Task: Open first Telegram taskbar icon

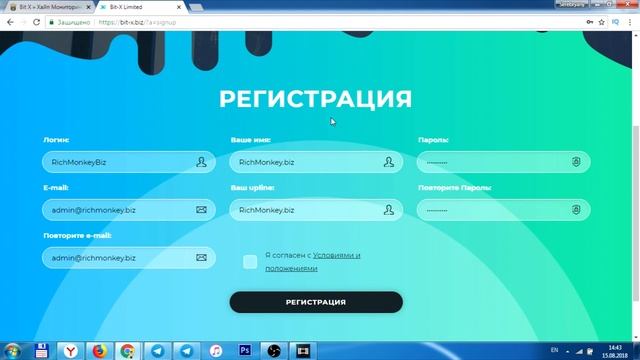Action: click(x=158, y=351)
